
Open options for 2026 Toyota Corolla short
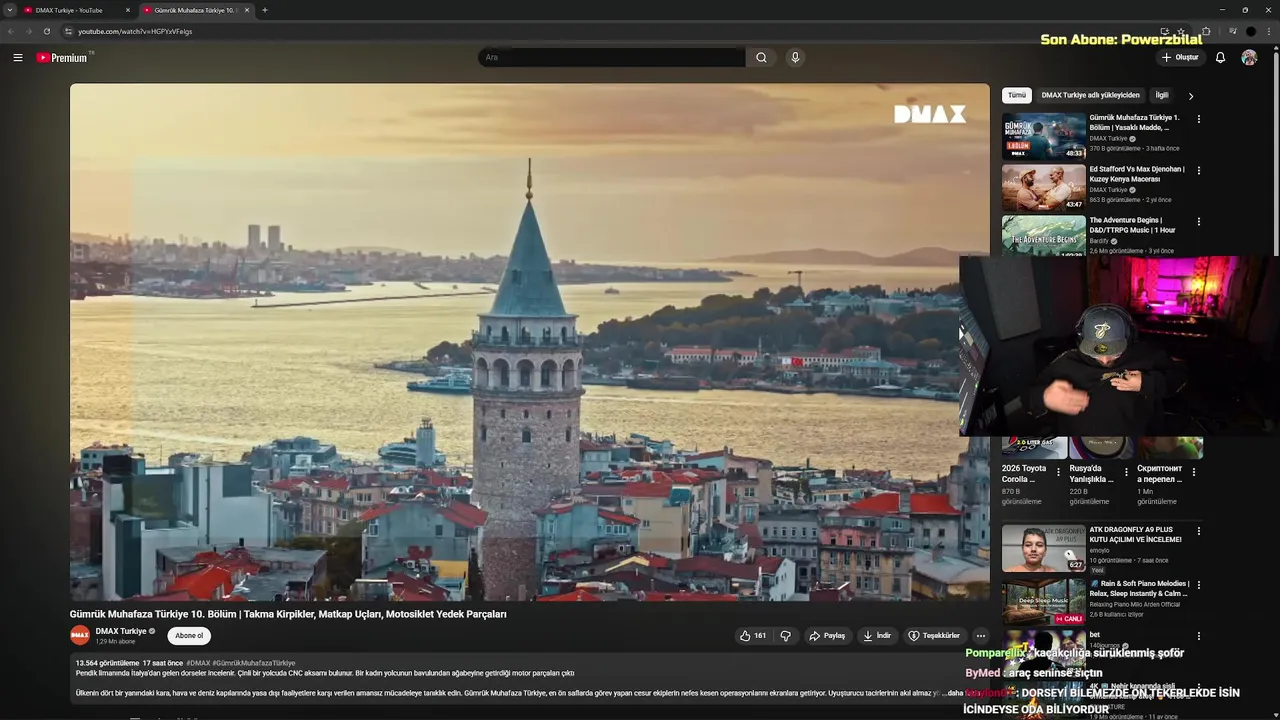coord(1058,472)
